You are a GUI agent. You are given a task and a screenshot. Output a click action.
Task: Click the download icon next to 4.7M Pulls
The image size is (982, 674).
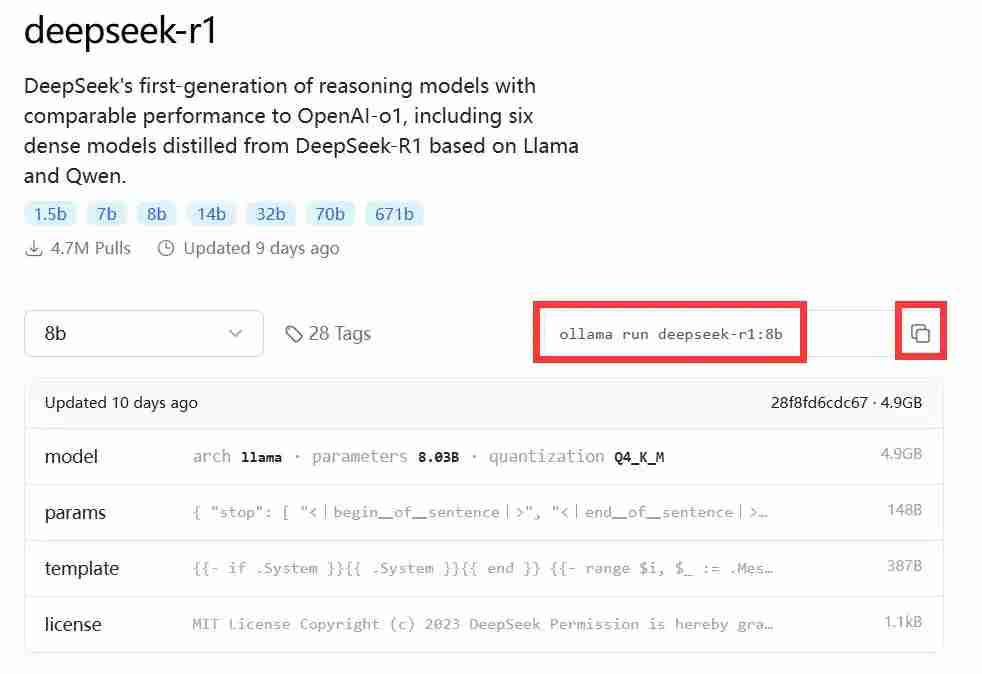[34, 248]
